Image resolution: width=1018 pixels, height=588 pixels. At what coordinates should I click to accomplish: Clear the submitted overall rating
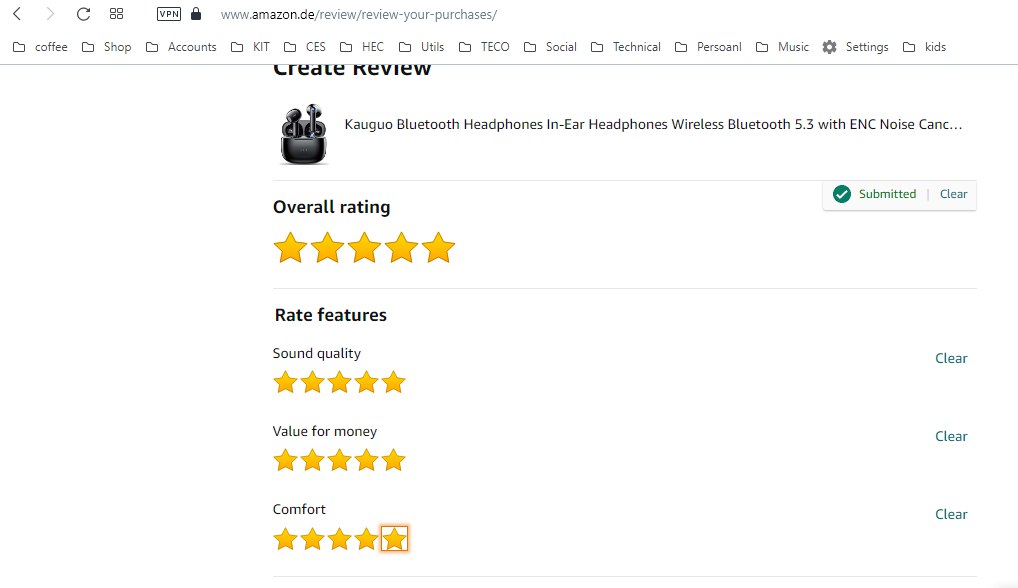pos(953,194)
